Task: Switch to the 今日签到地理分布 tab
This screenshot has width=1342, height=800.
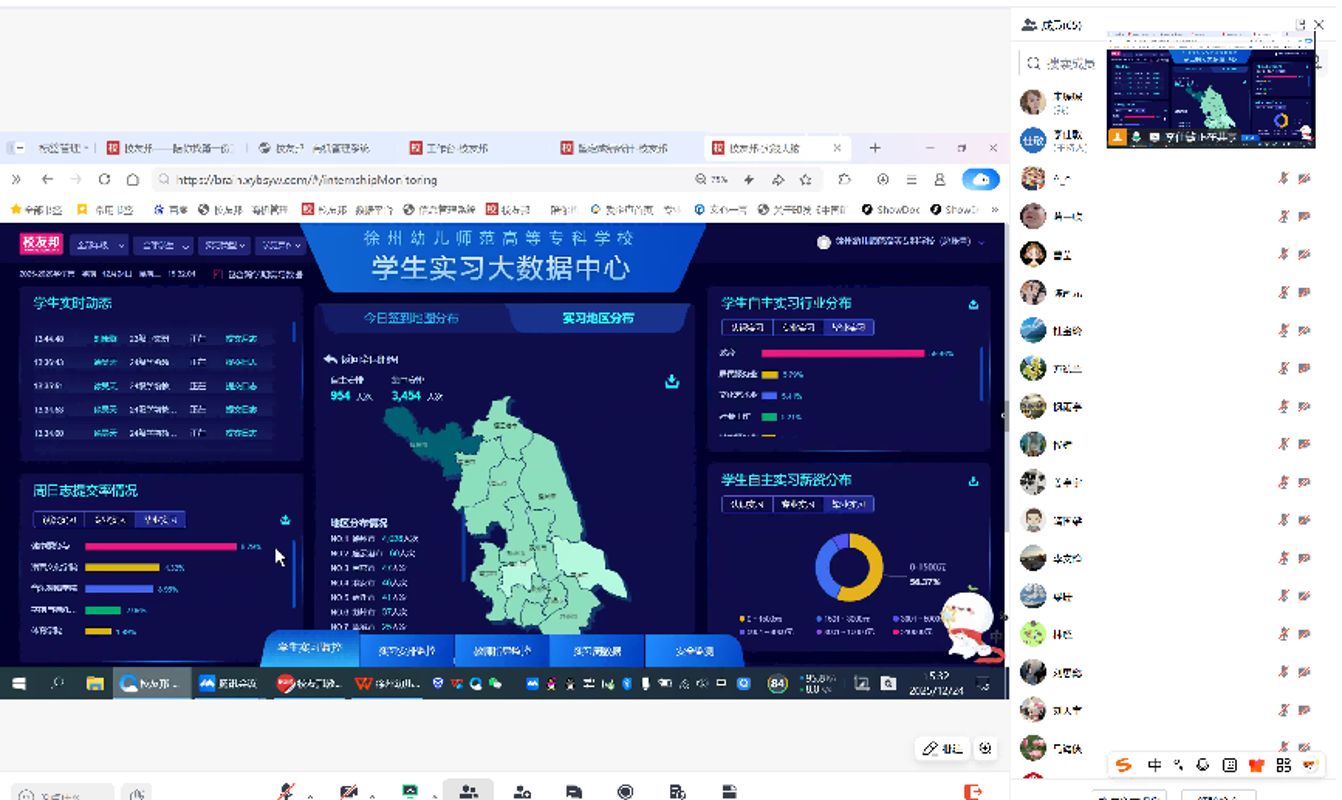Action: pos(411,318)
